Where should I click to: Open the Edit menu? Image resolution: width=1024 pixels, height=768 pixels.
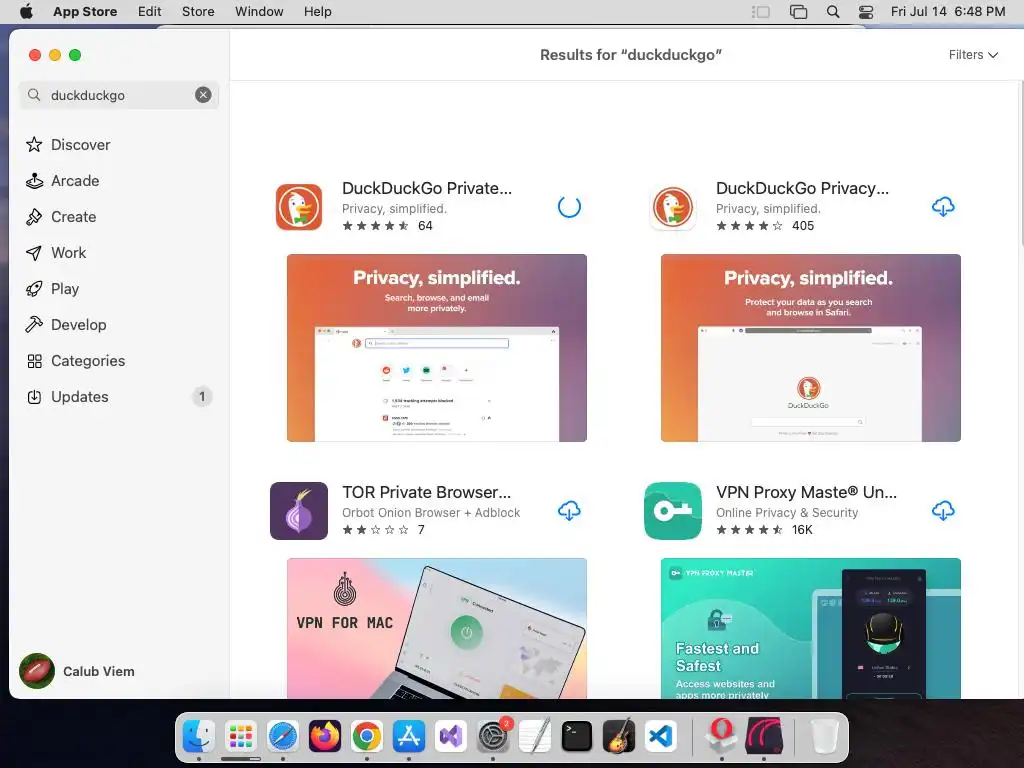(150, 12)
